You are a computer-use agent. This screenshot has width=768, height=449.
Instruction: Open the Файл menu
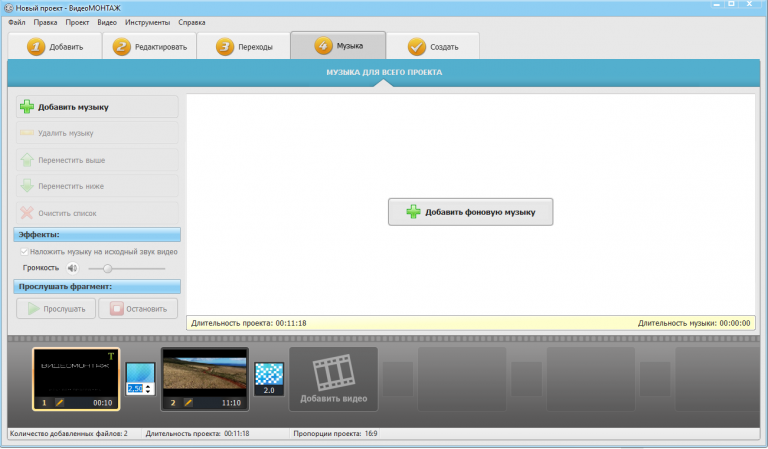point(17,23)
